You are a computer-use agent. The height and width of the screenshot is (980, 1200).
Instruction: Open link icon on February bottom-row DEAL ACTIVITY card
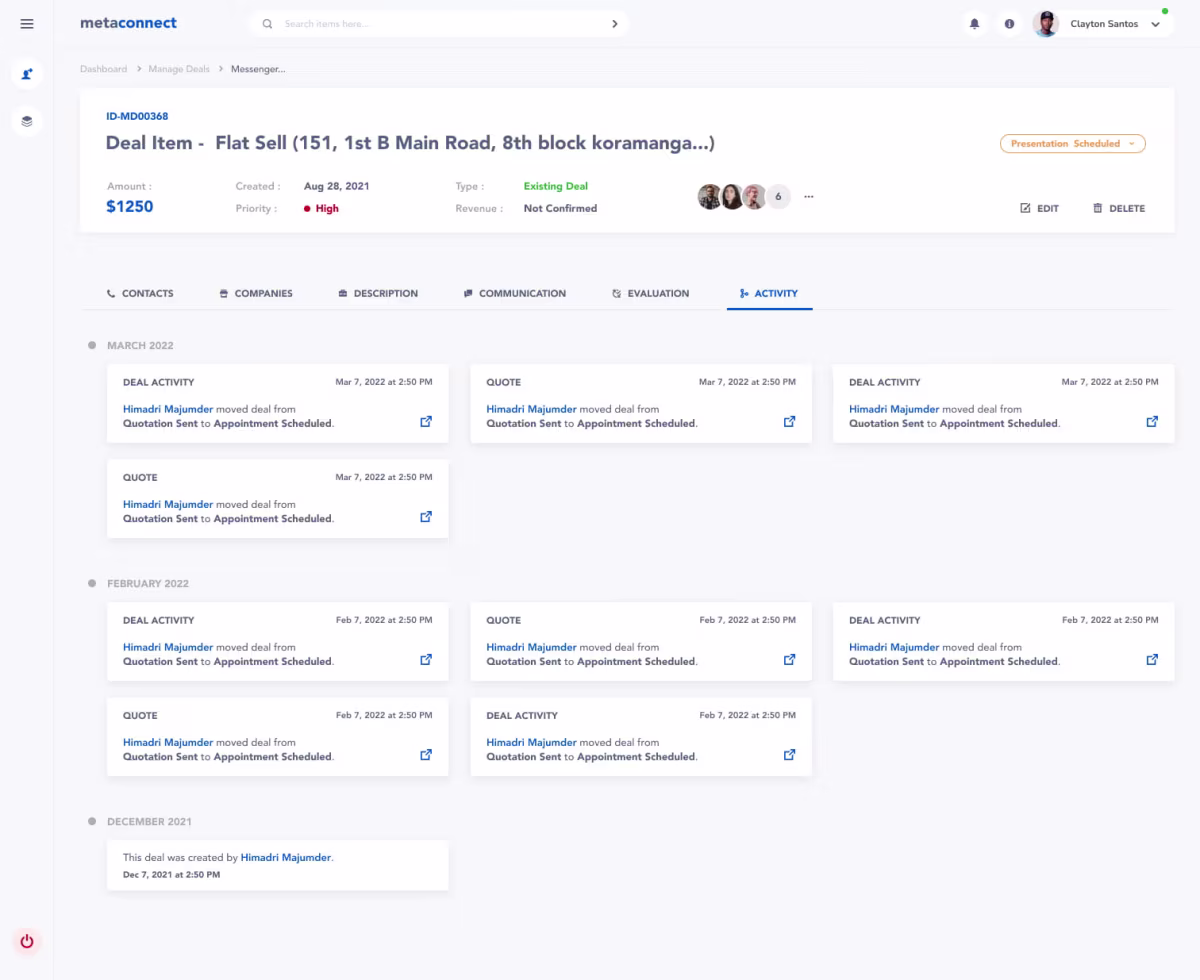coord(789,755)
